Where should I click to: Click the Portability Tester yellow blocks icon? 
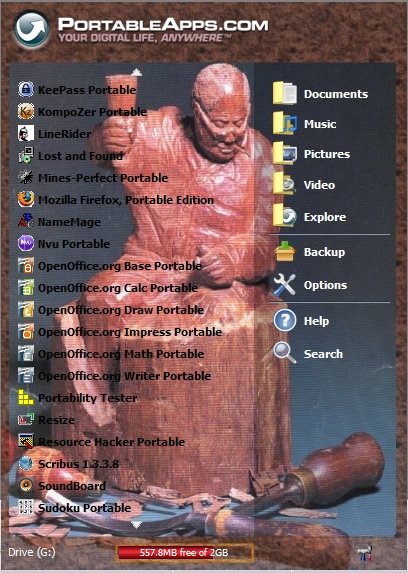(26, 398)
